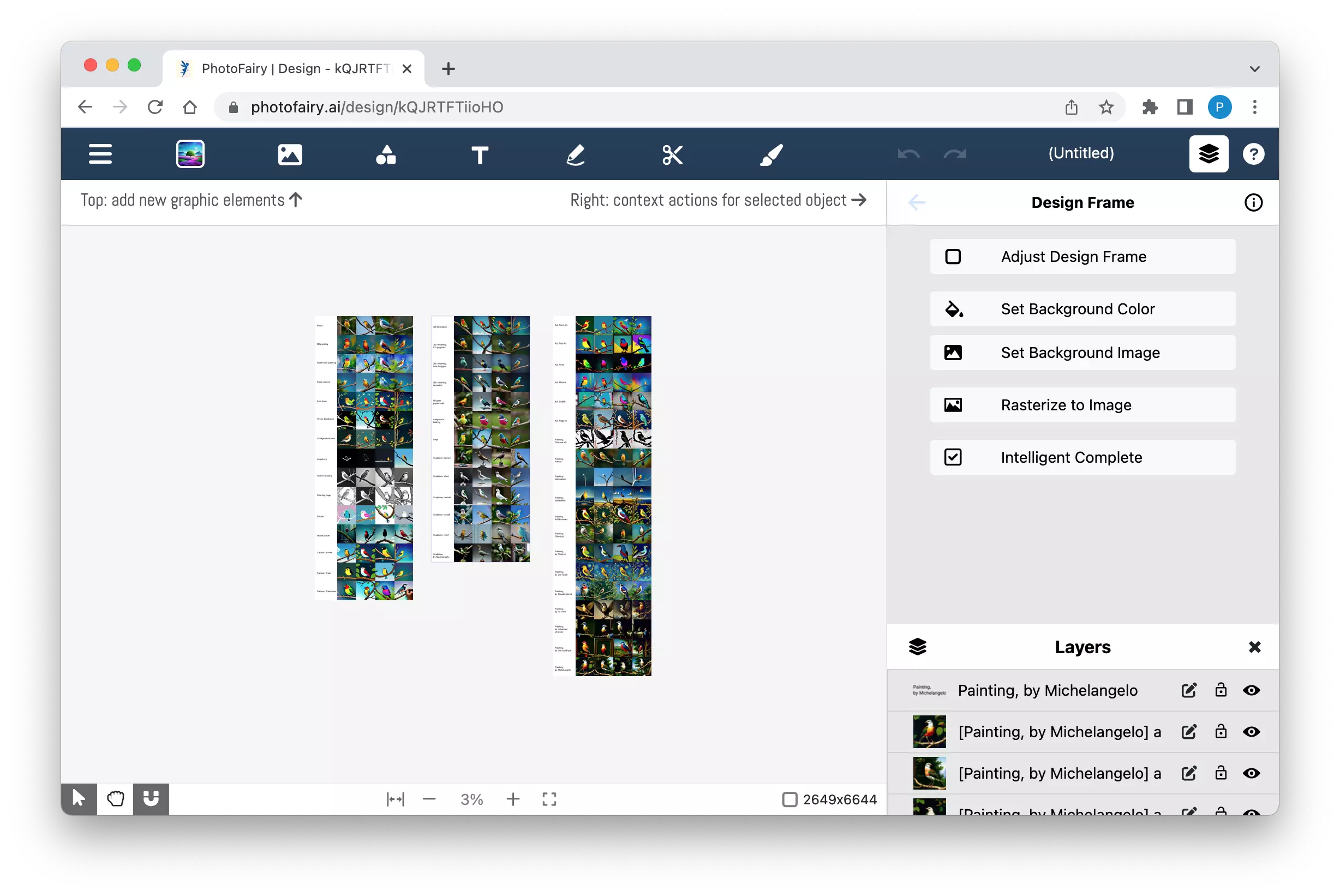This screenshot has height=896, width=1340.
Task: Expand the hamburger menu
Action: 99,154
